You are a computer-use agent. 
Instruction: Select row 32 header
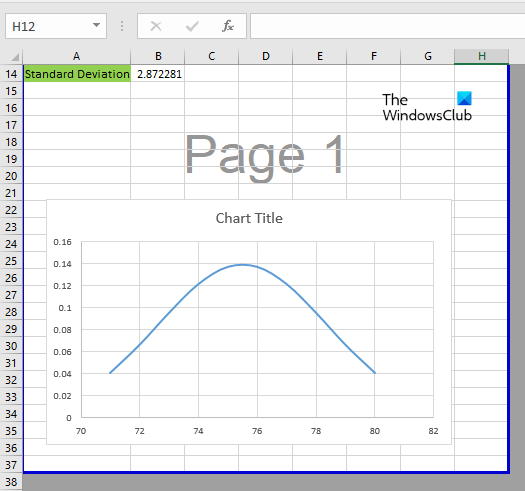(x=11, y=380)
